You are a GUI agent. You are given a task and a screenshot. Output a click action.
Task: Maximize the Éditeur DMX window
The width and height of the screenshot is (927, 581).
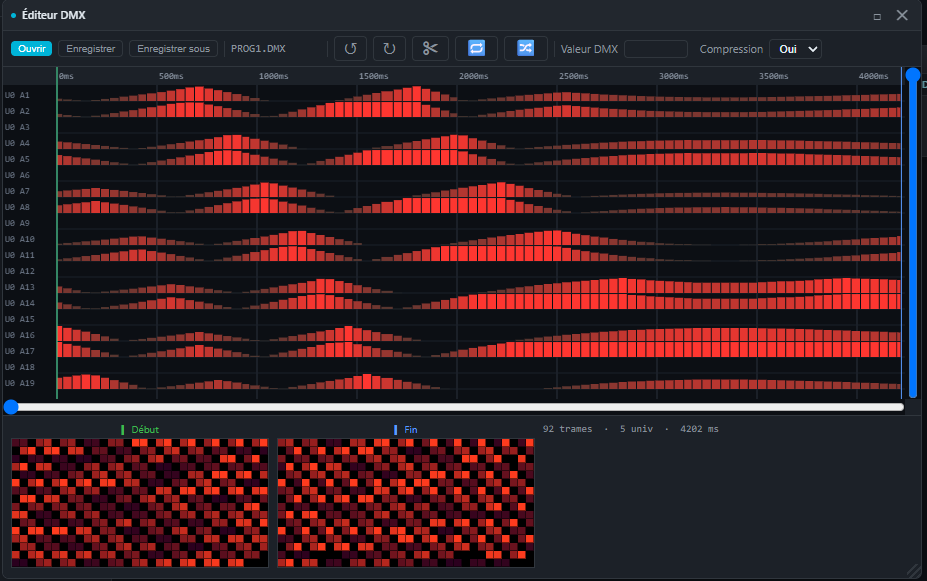pos(877,17)
